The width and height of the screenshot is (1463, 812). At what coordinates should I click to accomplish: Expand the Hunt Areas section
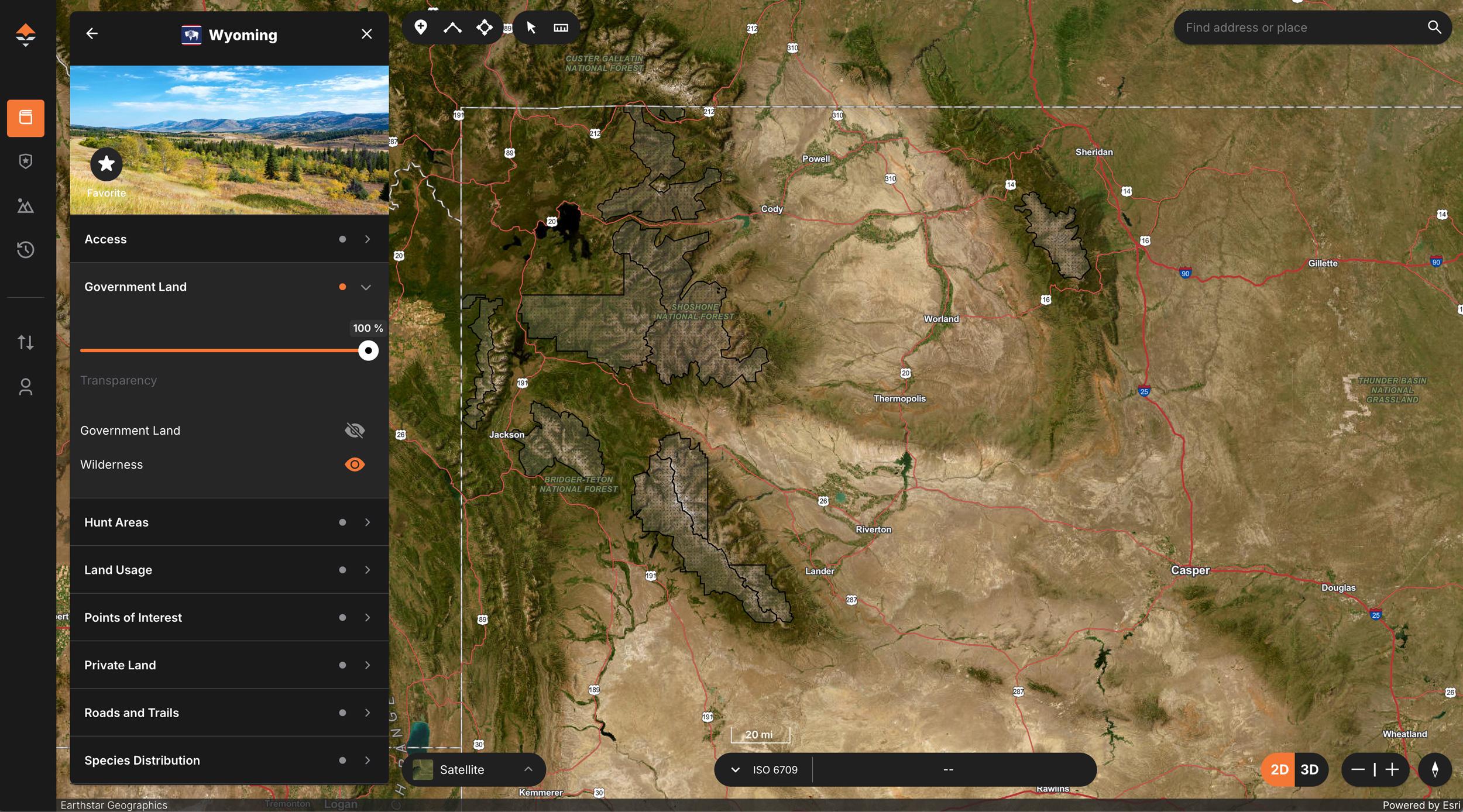click(x=368, y=522)
